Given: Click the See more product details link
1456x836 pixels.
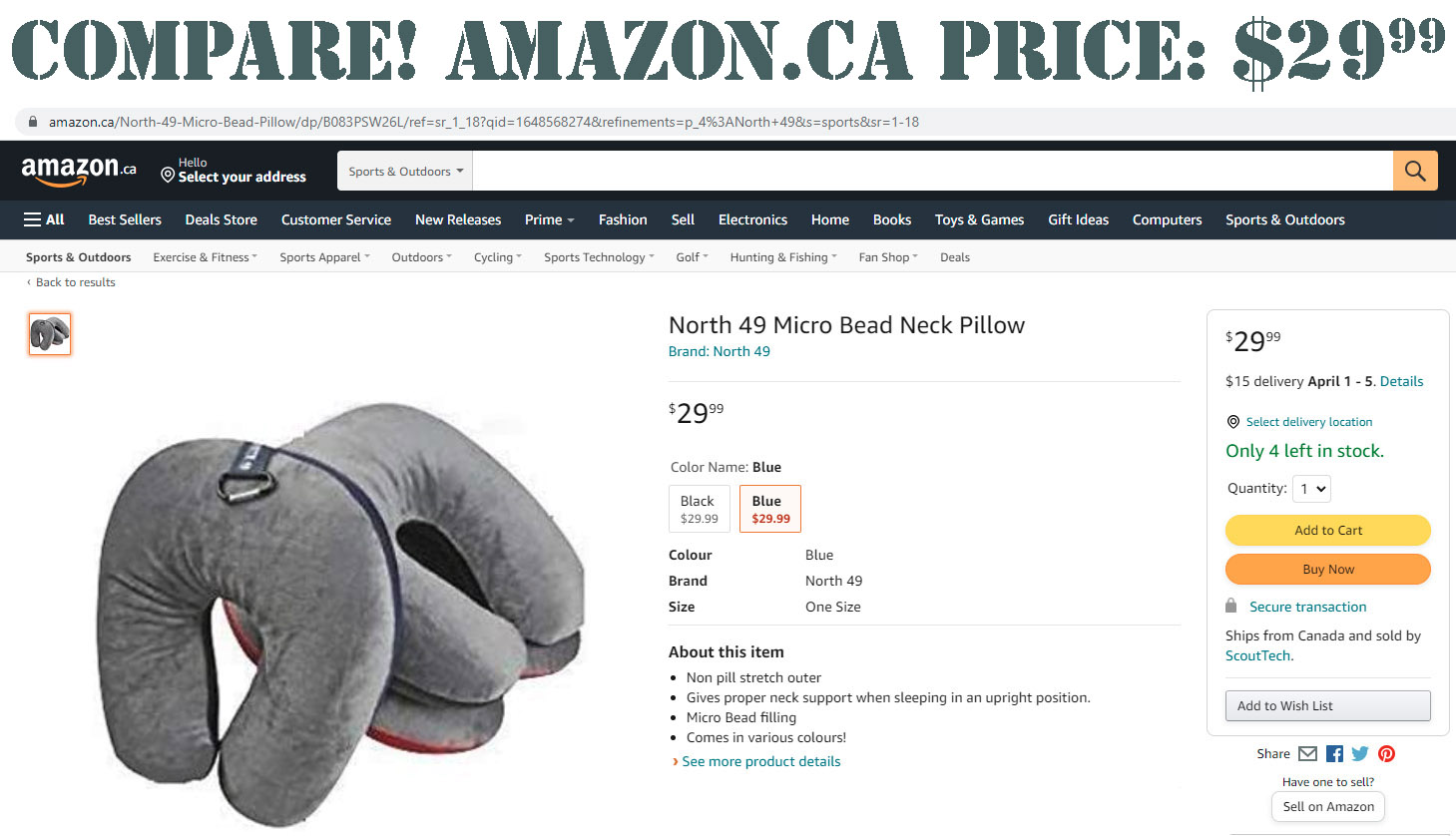Looking at the screenshot, I should point(761,761).
